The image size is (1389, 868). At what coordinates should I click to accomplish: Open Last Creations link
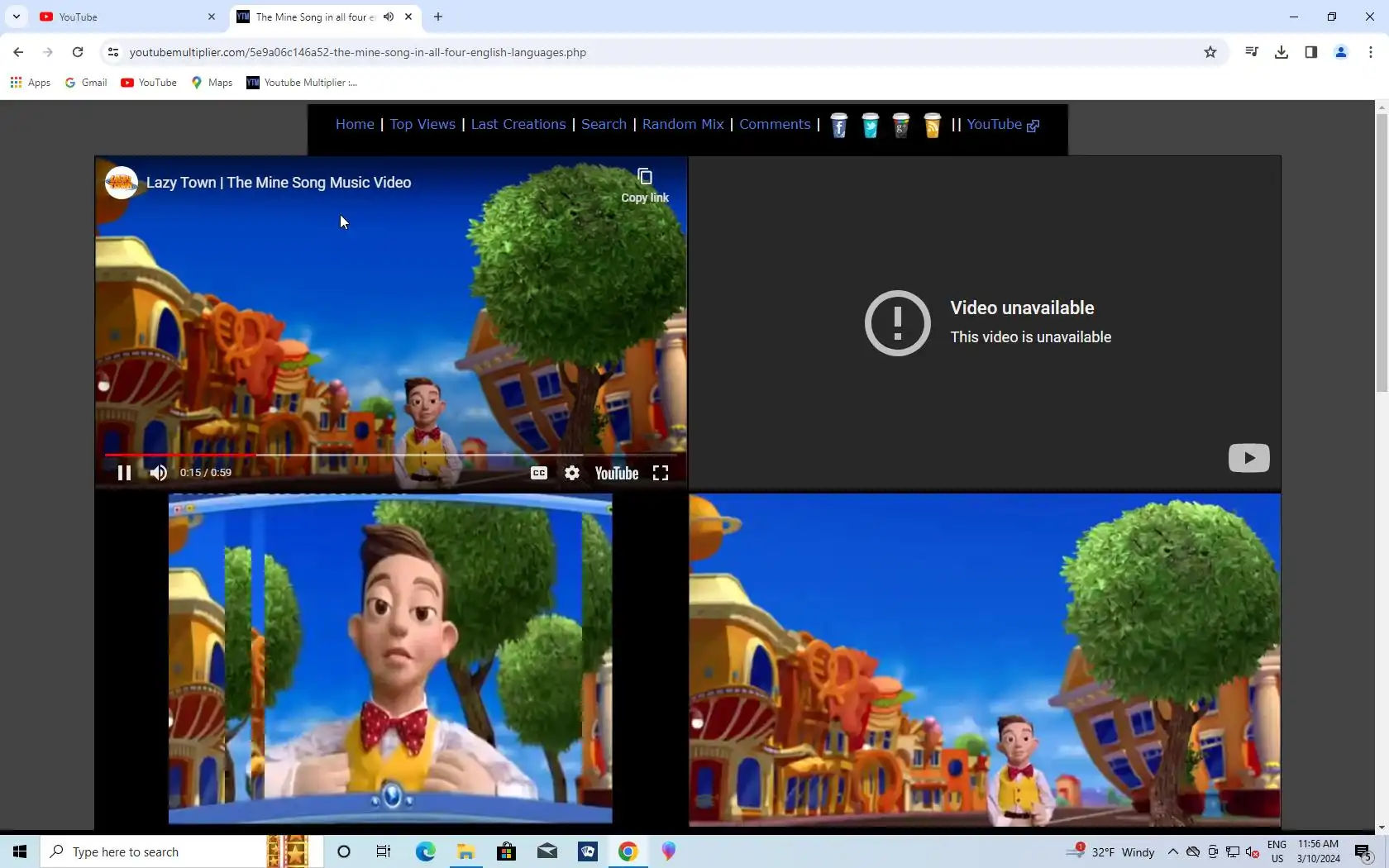(x=518, y=124)
